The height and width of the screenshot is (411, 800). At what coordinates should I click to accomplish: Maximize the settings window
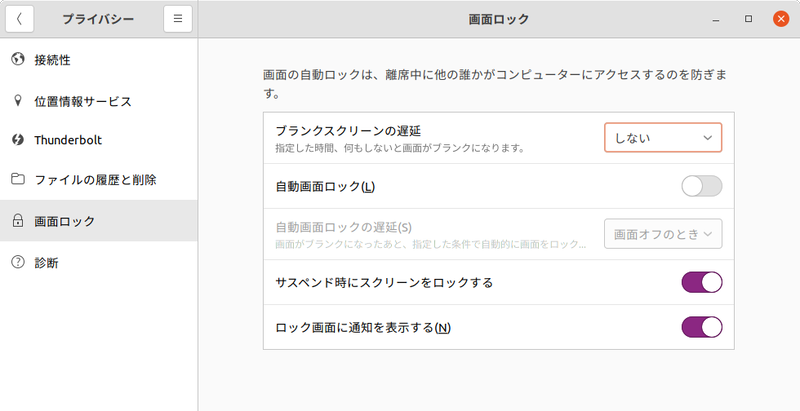click(x=748, y=19)
